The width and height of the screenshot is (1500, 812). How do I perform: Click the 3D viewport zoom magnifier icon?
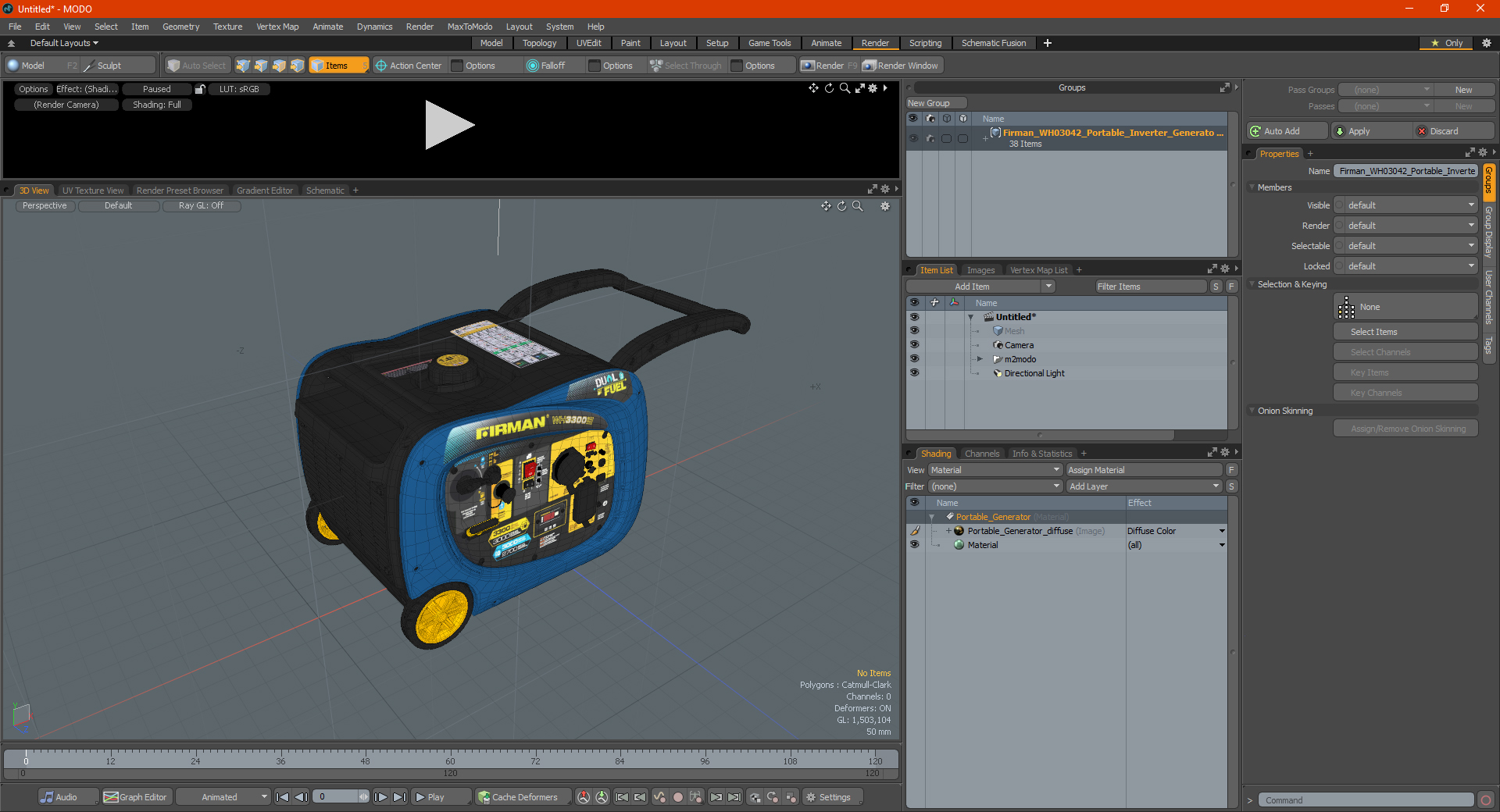click(858, 206)
